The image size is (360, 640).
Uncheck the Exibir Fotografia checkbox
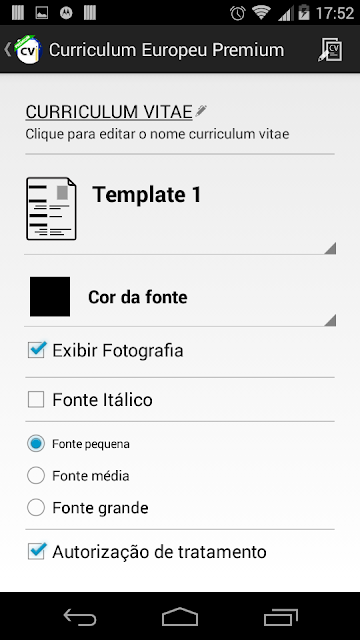click(x=36, y=350)
